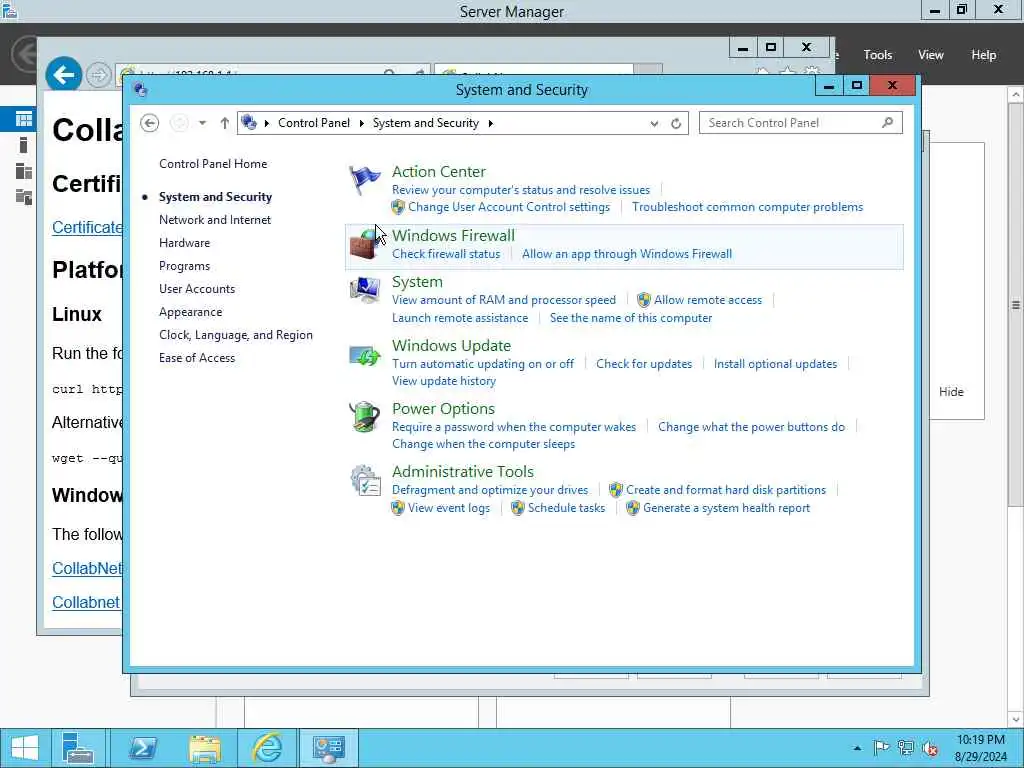Image resolution: width=1024 pixels, height=768 pixels.
Task: Open the System computer icon
Action: (x=364, y=290)
